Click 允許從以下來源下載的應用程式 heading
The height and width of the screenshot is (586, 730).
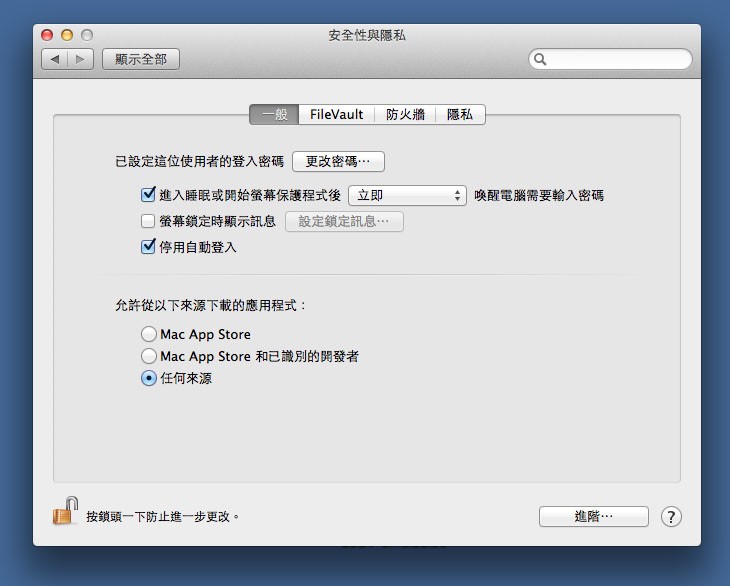[210, 305]
